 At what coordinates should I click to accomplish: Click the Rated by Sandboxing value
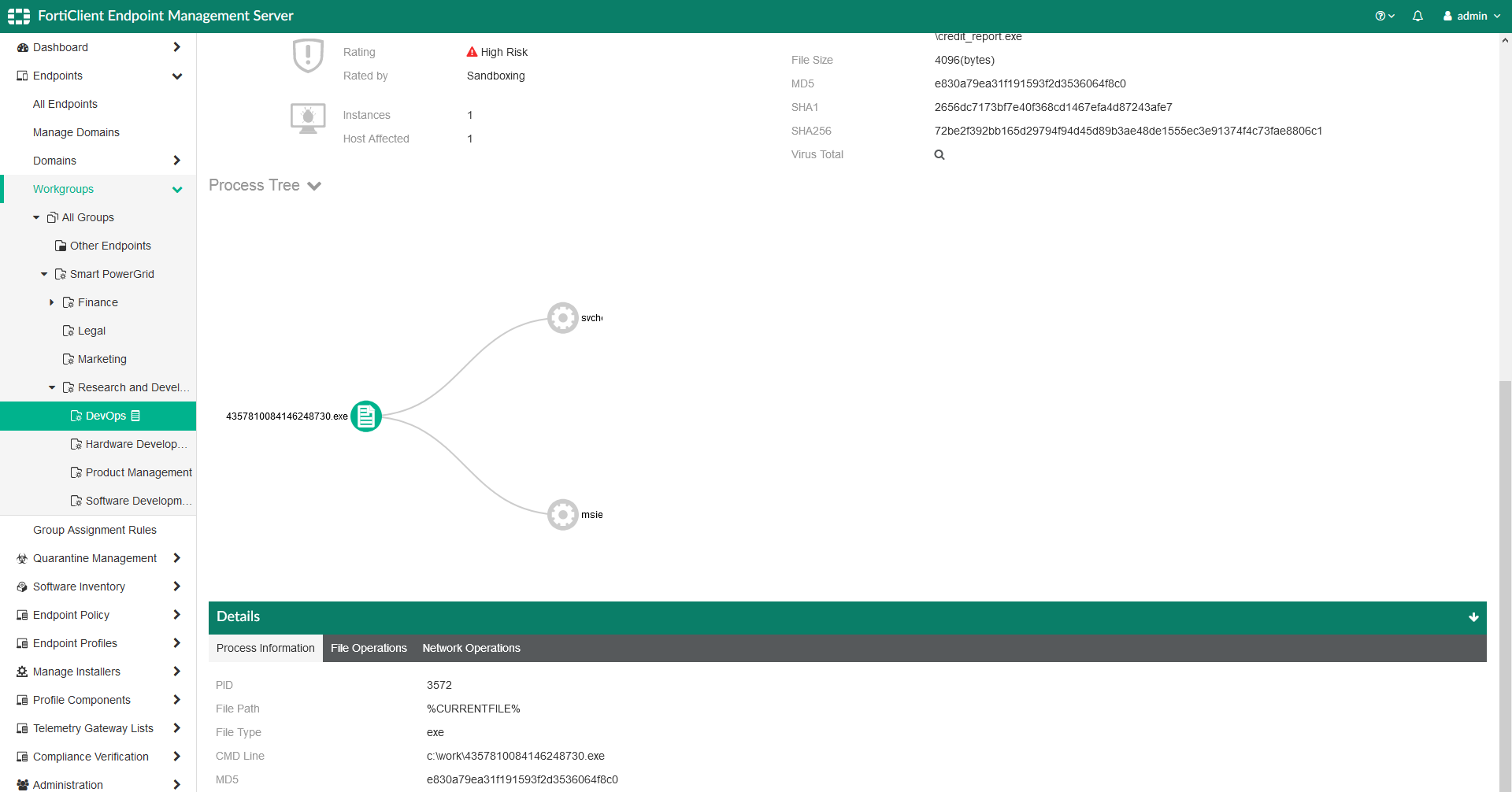pyautogui.click(x=496, y=76)
